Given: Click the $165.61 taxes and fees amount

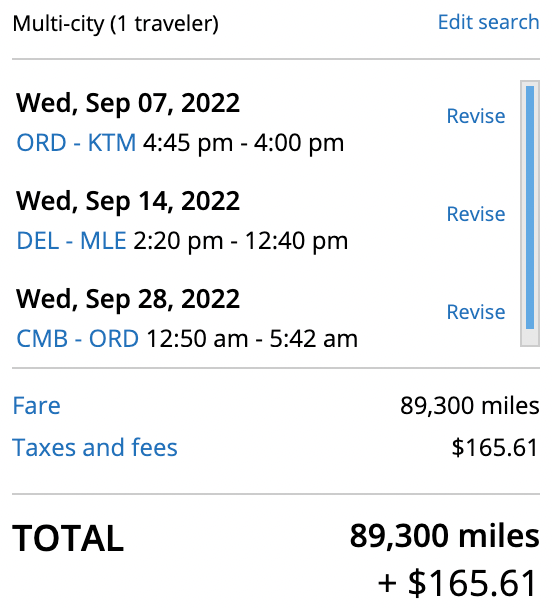Looking at the screenshot, I should tap(495, 448).
